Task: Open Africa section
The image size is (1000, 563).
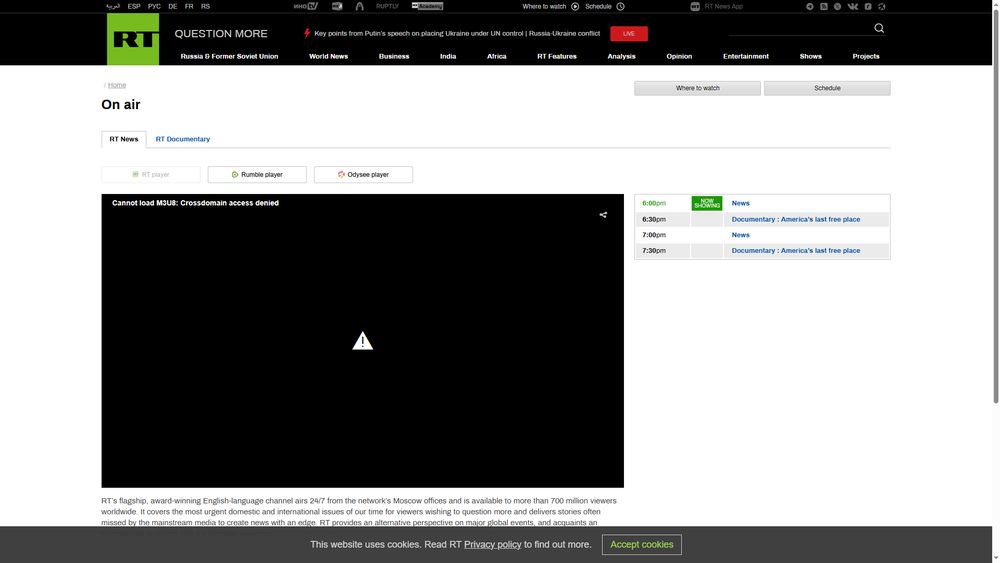Action: click(496, 56)
